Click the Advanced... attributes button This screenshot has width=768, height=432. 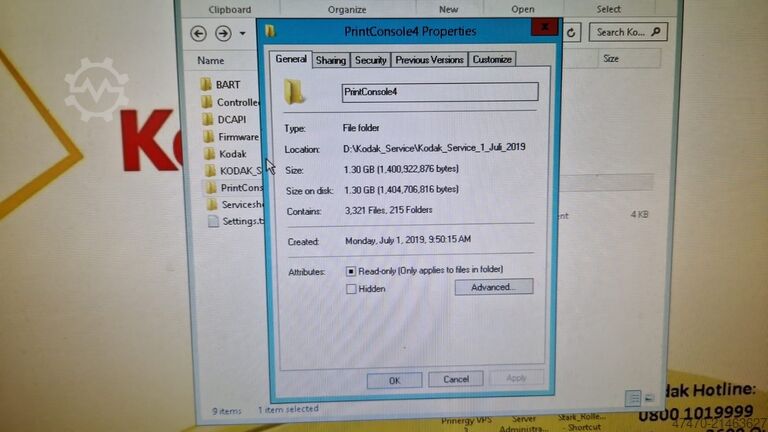pos(494,287)
